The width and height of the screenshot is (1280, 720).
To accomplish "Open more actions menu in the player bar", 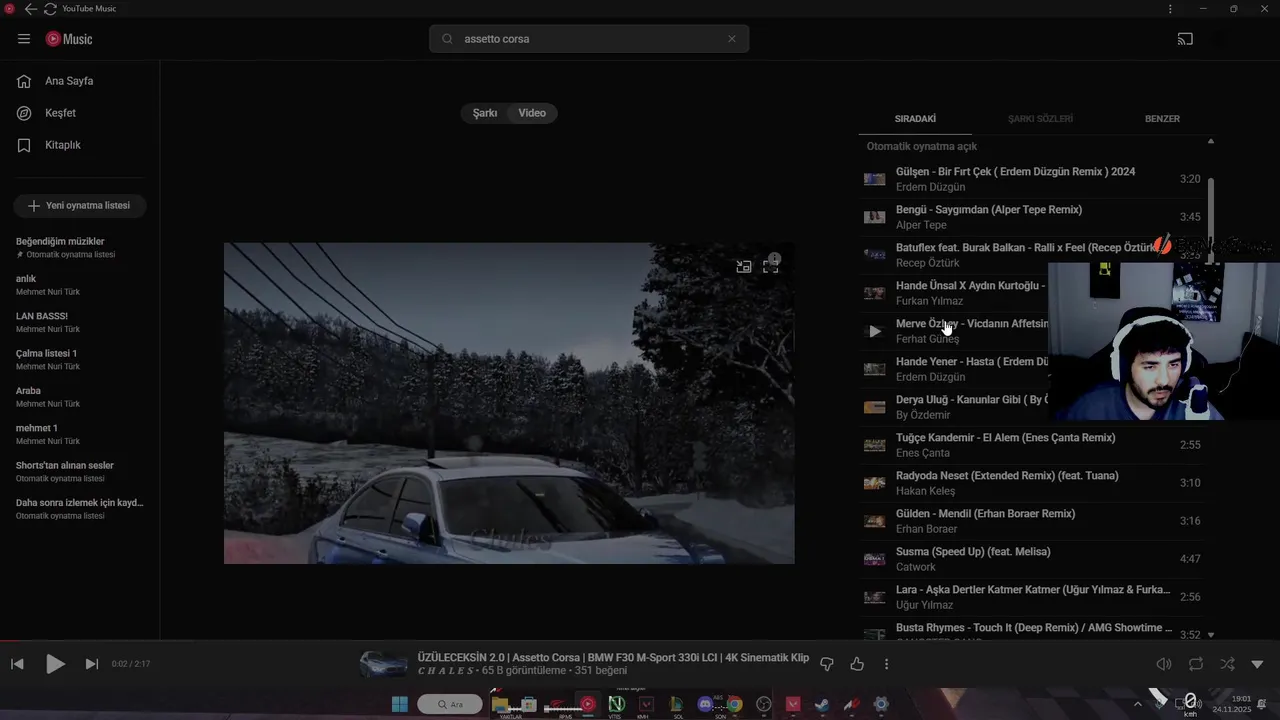I will coord(886,664).
